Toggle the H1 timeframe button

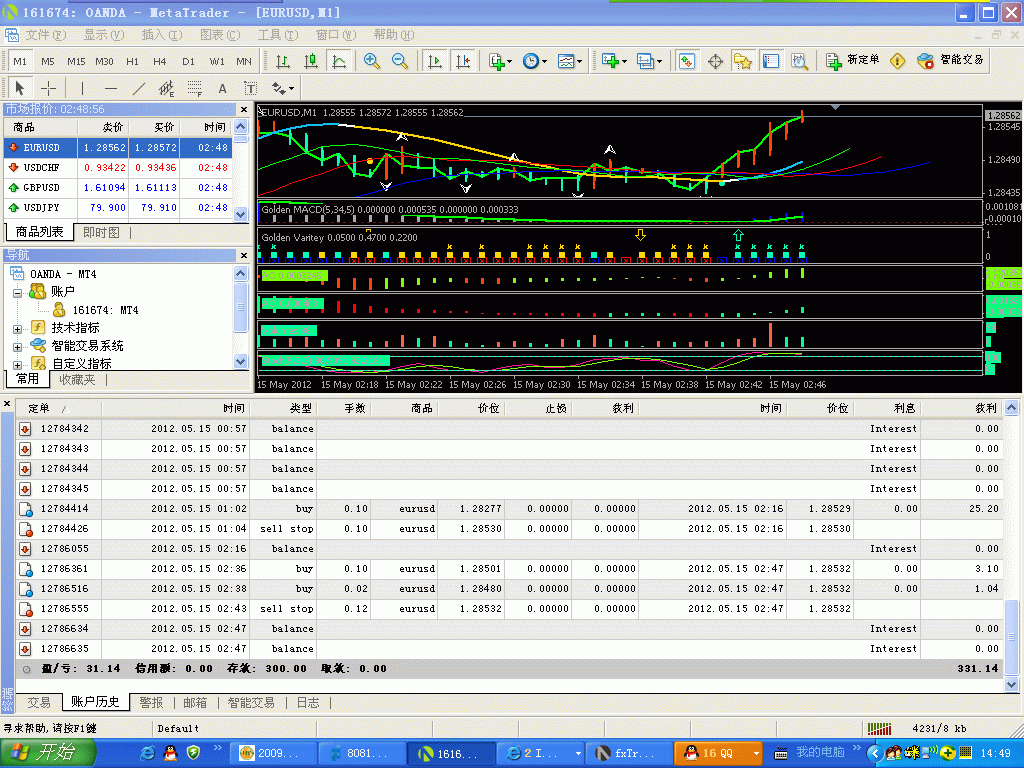131,61
